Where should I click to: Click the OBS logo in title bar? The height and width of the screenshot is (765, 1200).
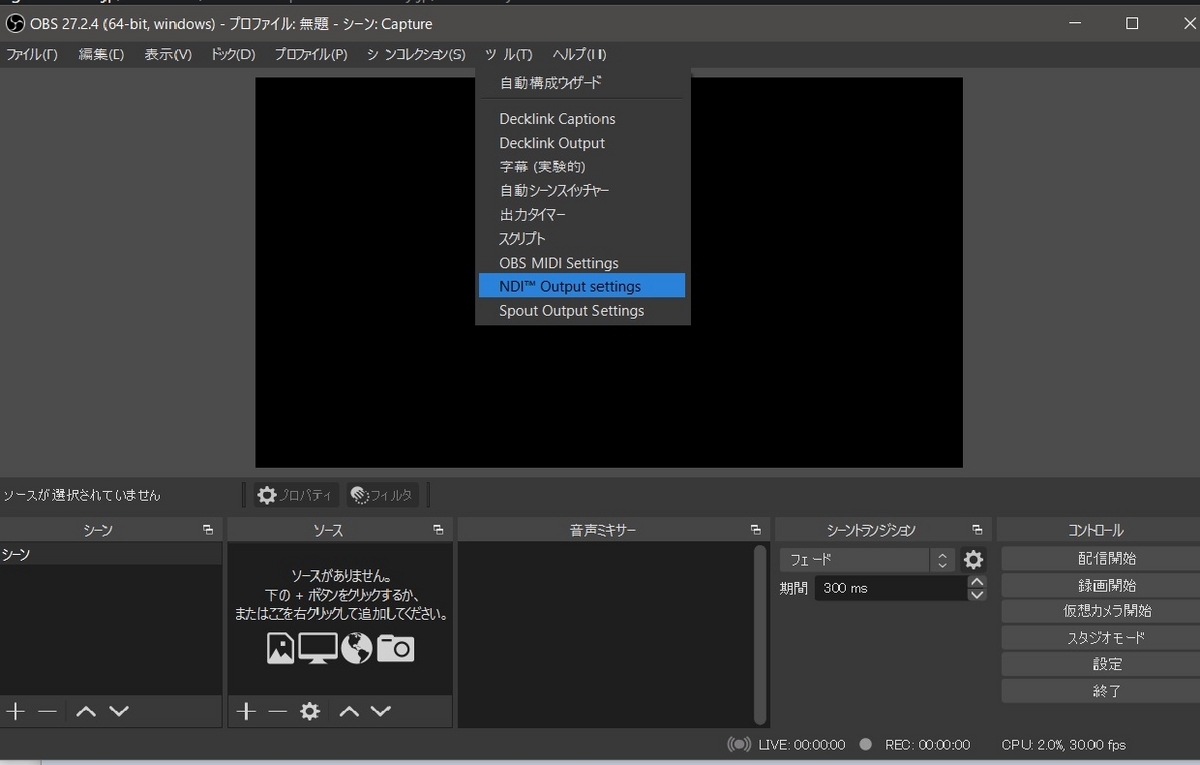pyautogui.click(x=15, y=23)
